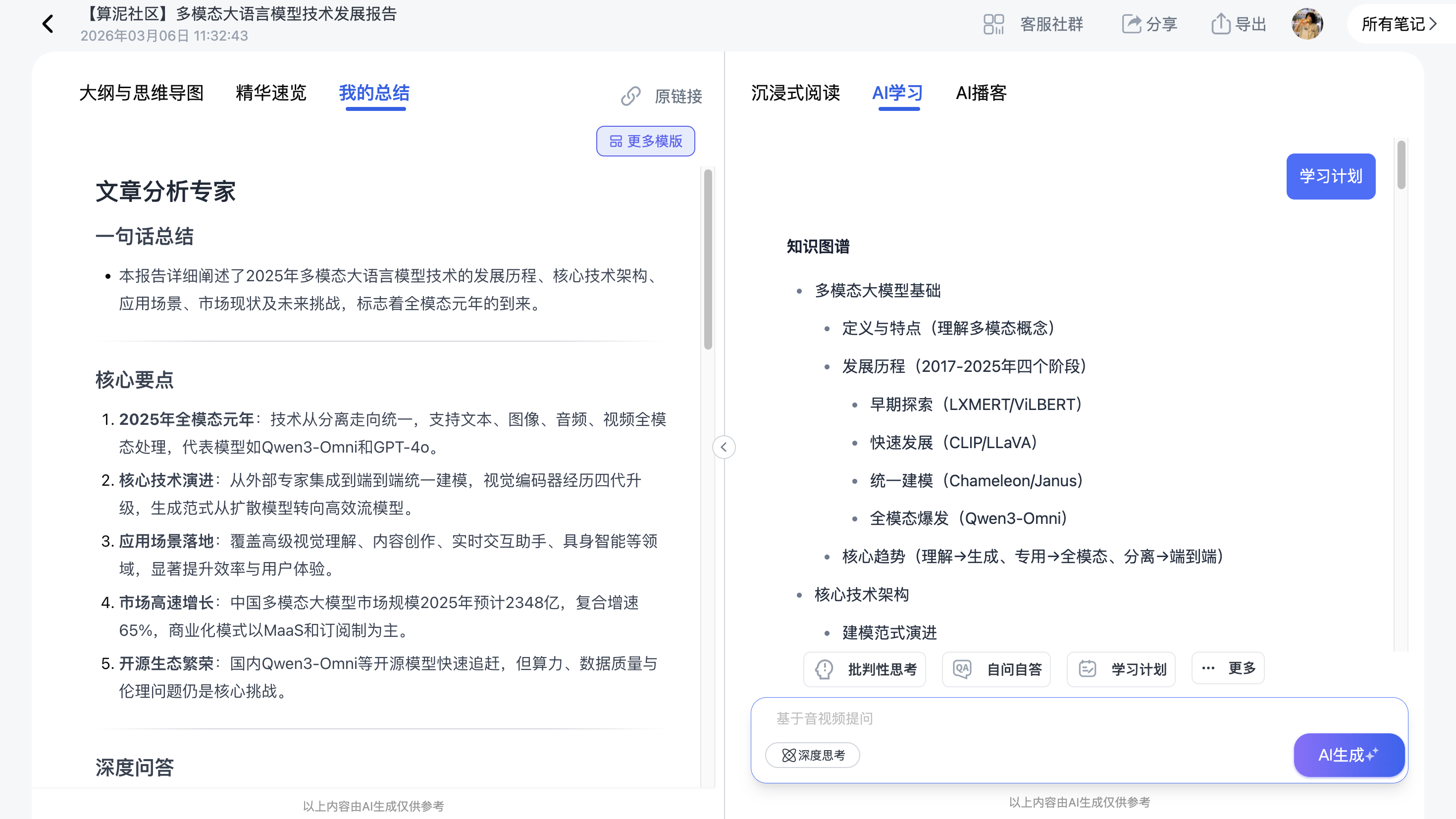Image resolution: width=1456 pixels, height=819 pixels.
Task: Click the timestamp 2026年03月06日 11:32:43
Action: pyautogui.click(x=164, y=36)
